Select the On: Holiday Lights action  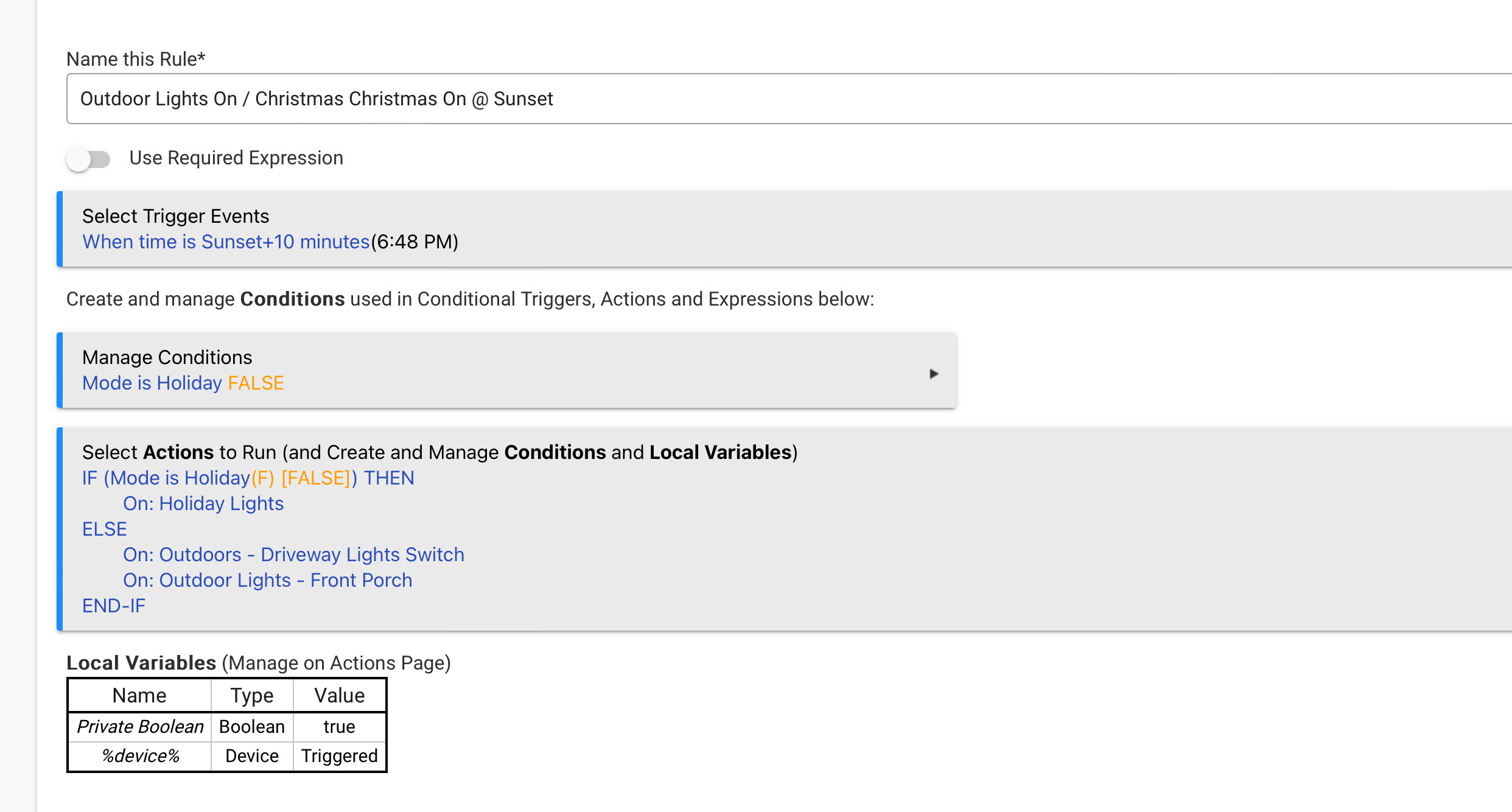(203, 503)
